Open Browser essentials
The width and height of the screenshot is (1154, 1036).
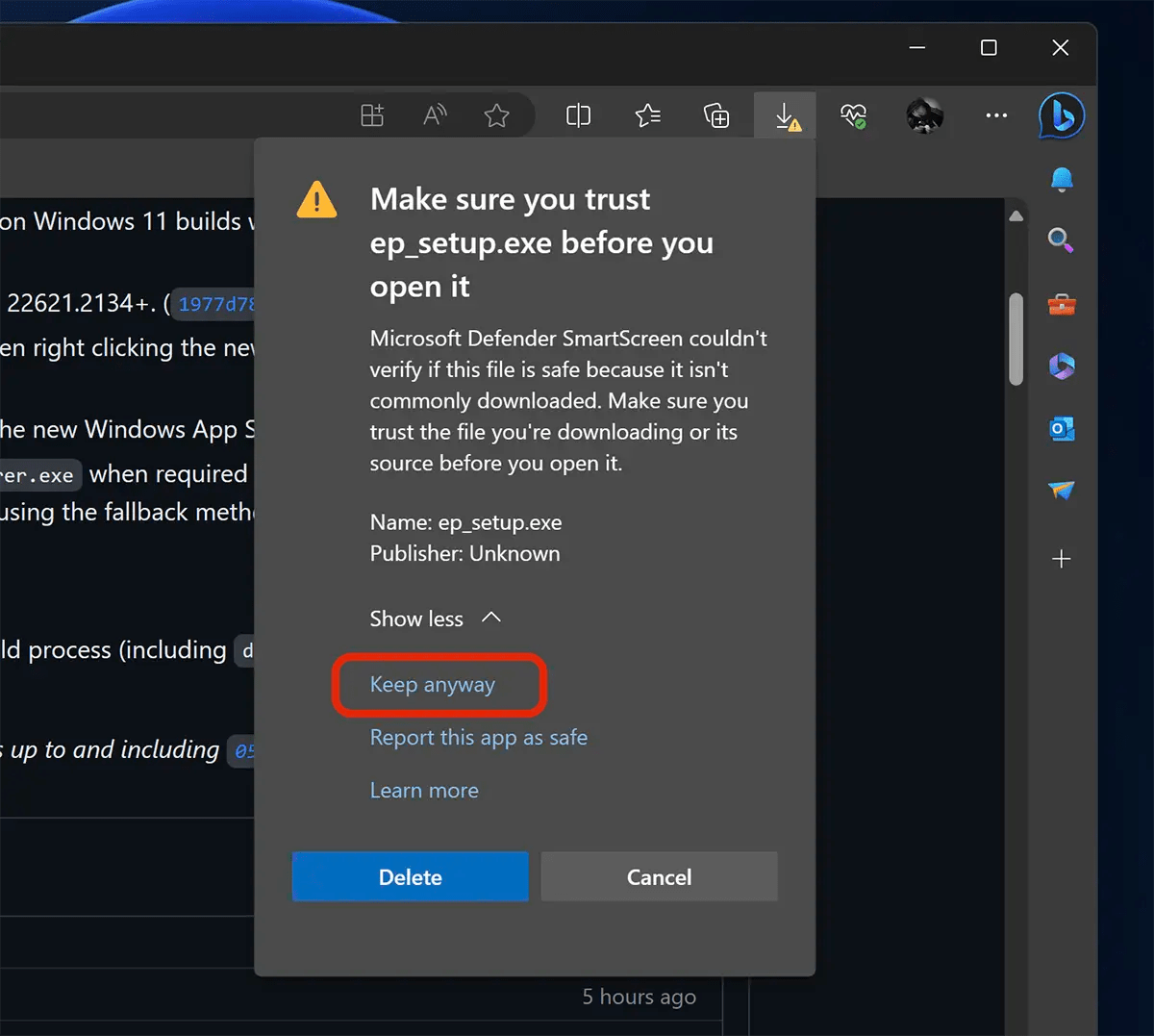click(853, 115)
